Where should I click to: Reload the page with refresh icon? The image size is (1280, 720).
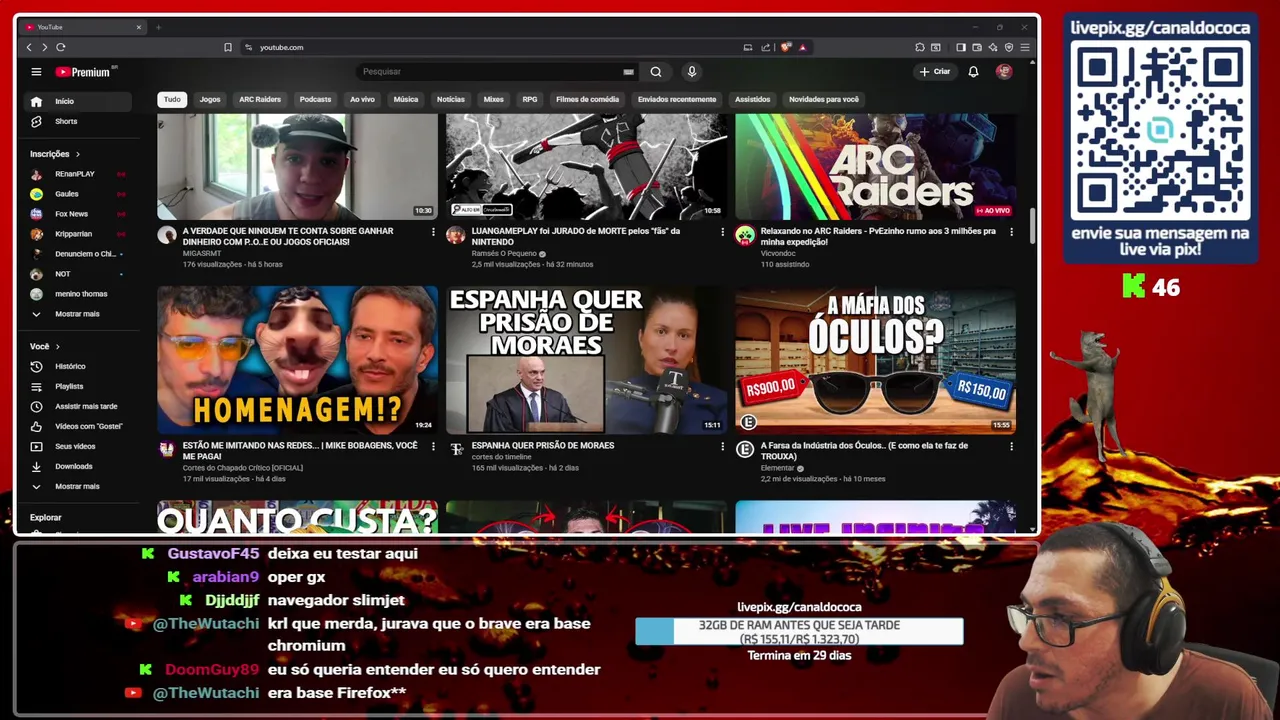coord(61,47)
